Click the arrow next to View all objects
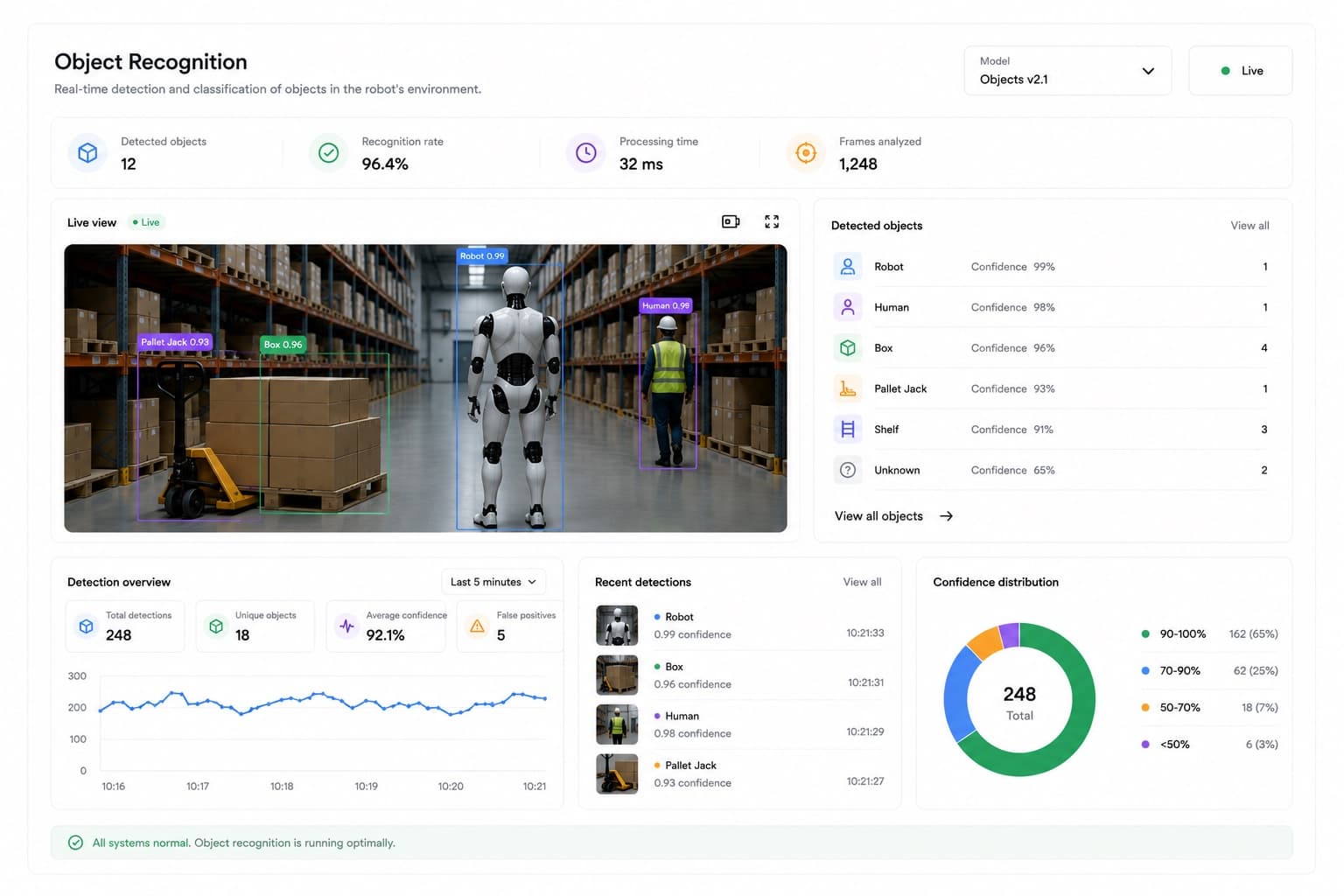 point(946,516)
